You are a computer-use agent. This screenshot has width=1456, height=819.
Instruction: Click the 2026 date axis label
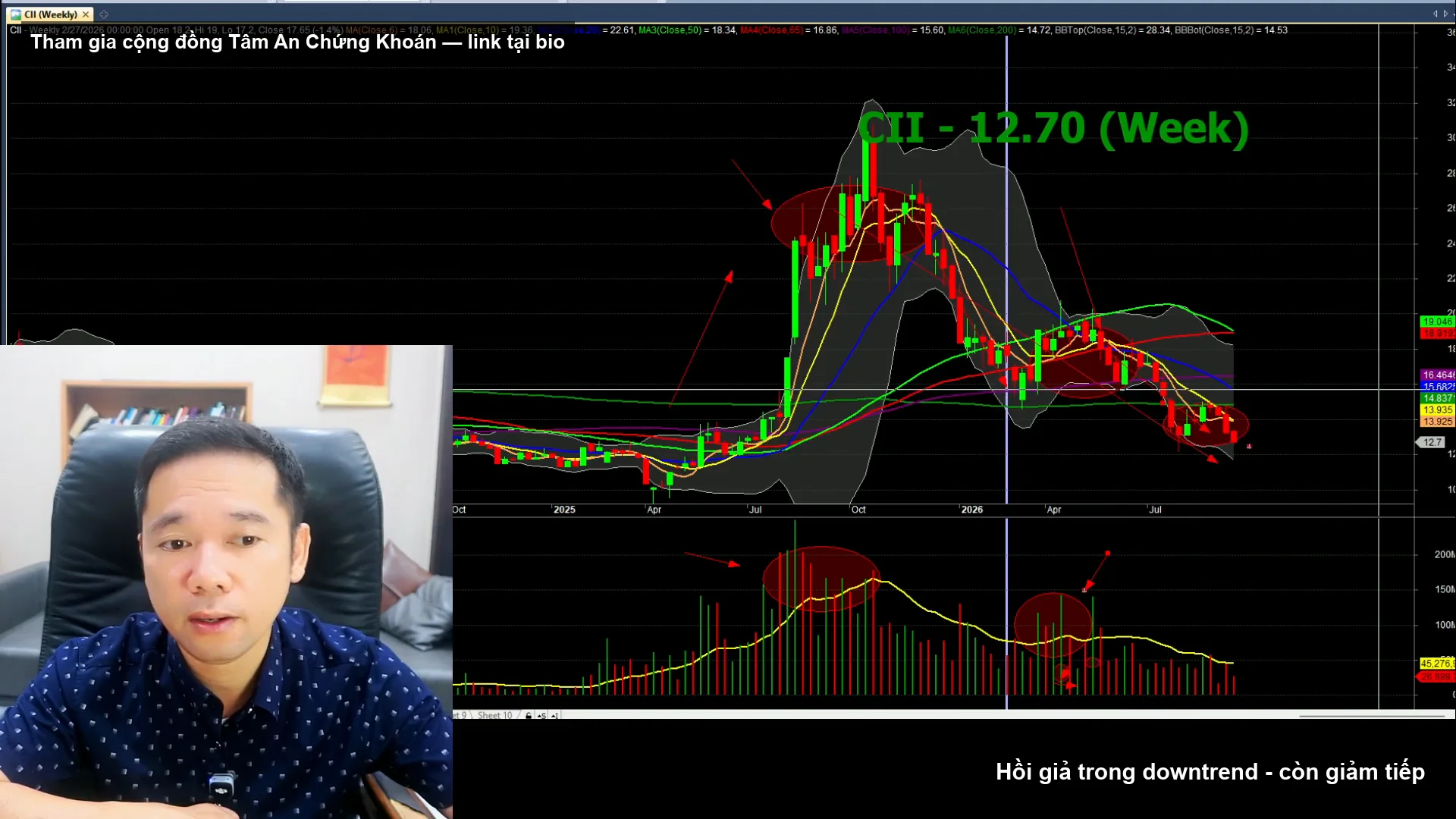[x=971, y=510]
